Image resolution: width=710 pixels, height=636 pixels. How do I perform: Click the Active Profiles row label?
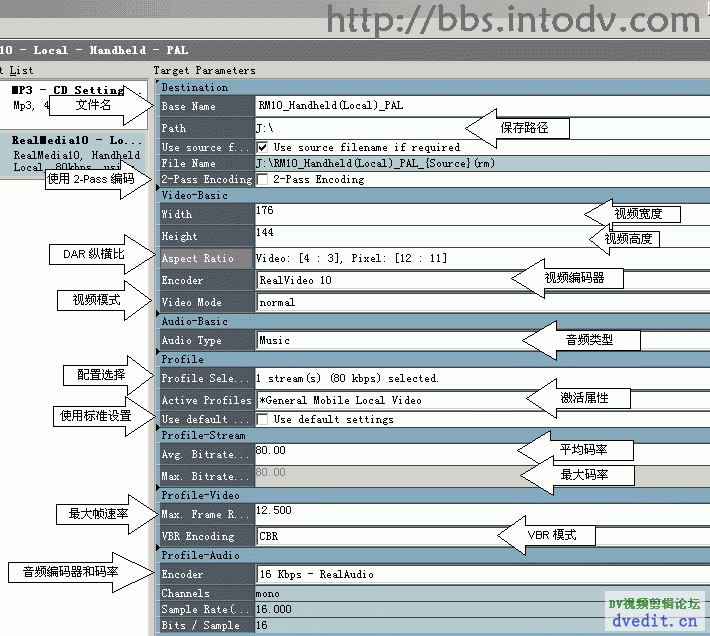click(x=206, y=401)
